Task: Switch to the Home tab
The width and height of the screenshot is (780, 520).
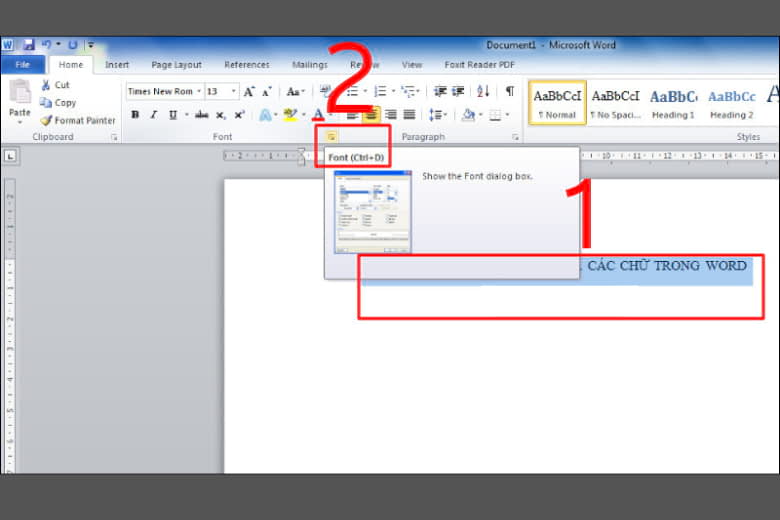Action: click(x=71, y=65)
